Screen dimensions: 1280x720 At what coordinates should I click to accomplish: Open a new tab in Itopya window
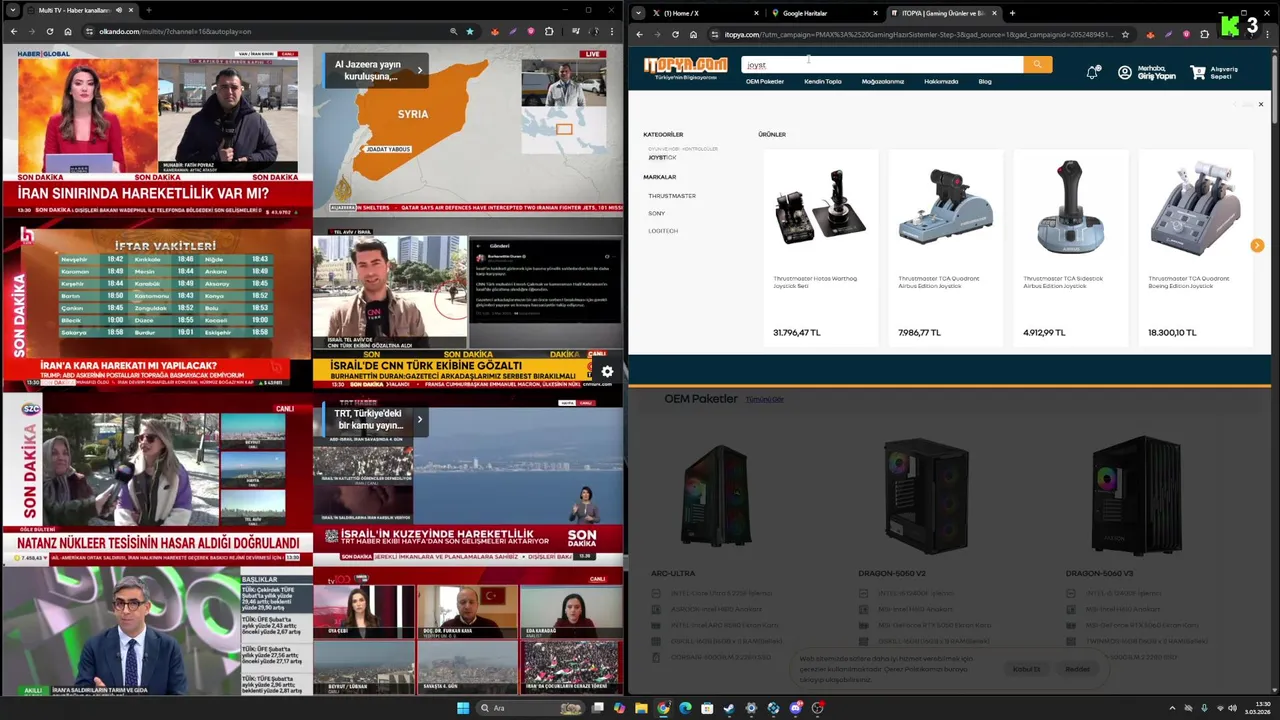(1012, 13)
